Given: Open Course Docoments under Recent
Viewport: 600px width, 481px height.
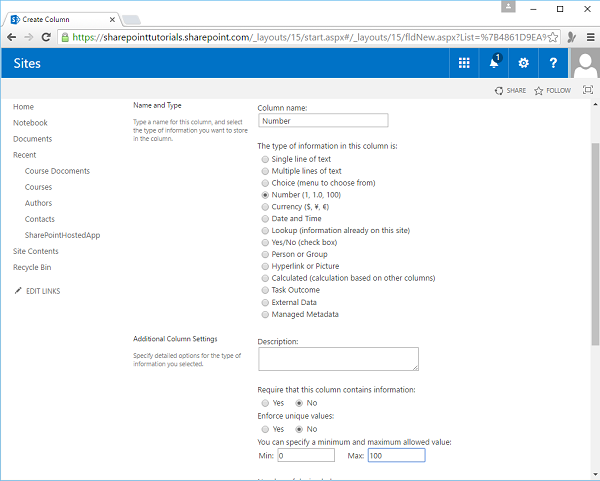Looking at the screenshot, I should coord(57,171).
